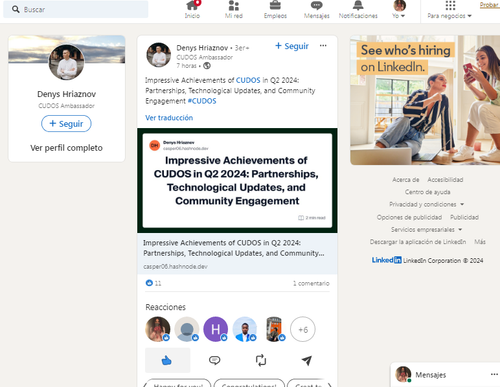The width and height of the screenshot is (500, 387).
Task: Open the See who's hiring ad
Action: 425,100
